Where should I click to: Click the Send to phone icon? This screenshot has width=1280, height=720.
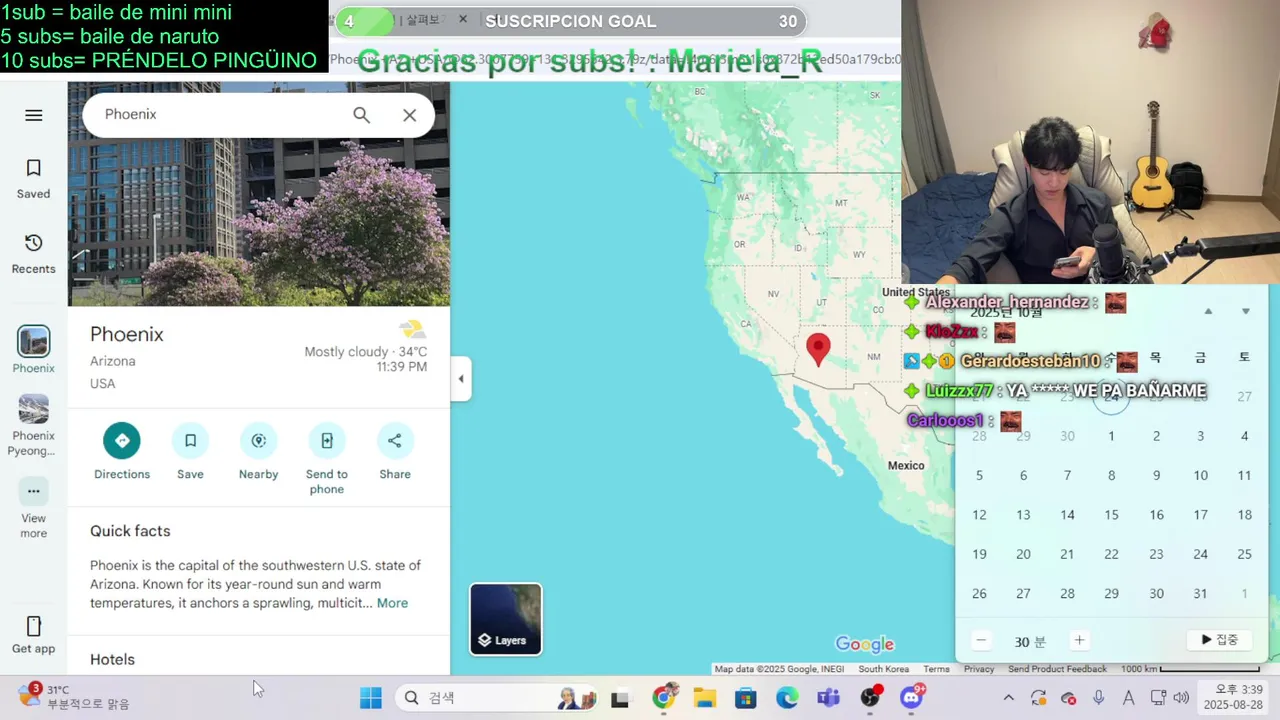point(327,440)
